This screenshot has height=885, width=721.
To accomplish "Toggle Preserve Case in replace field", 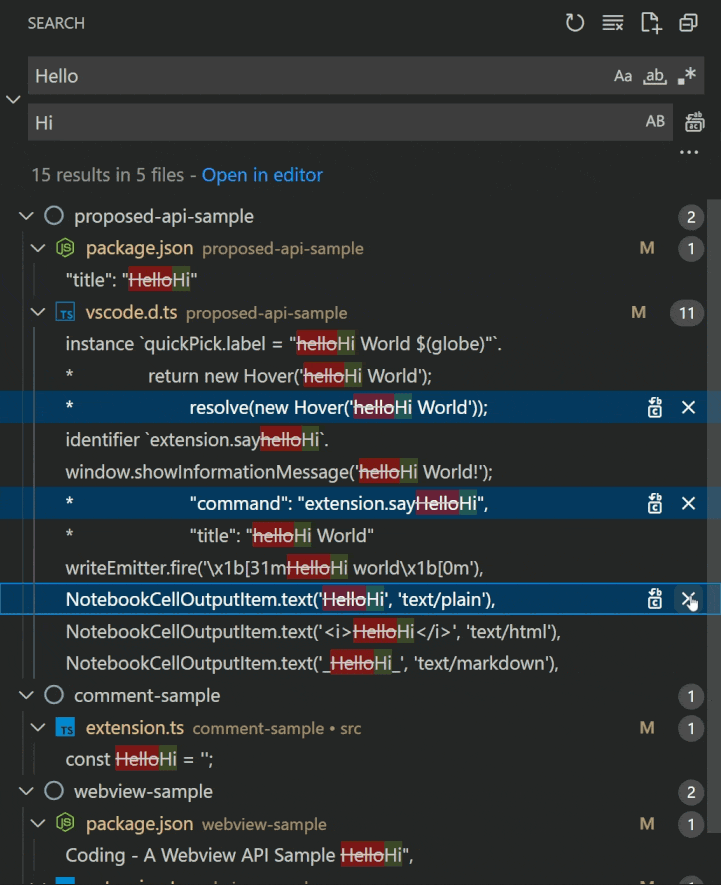I will point(655,122).
